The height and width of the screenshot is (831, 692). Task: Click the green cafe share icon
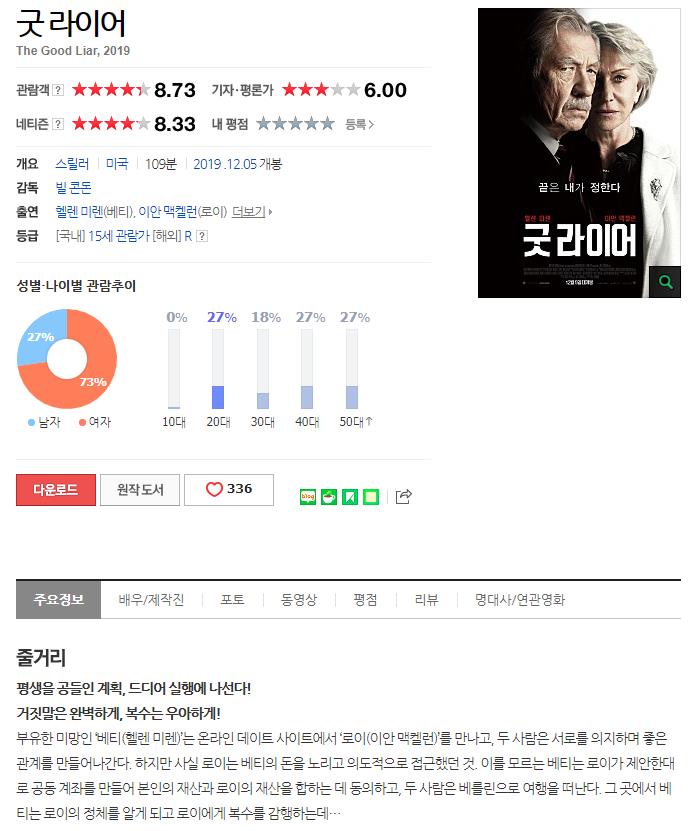coord(329,497)
